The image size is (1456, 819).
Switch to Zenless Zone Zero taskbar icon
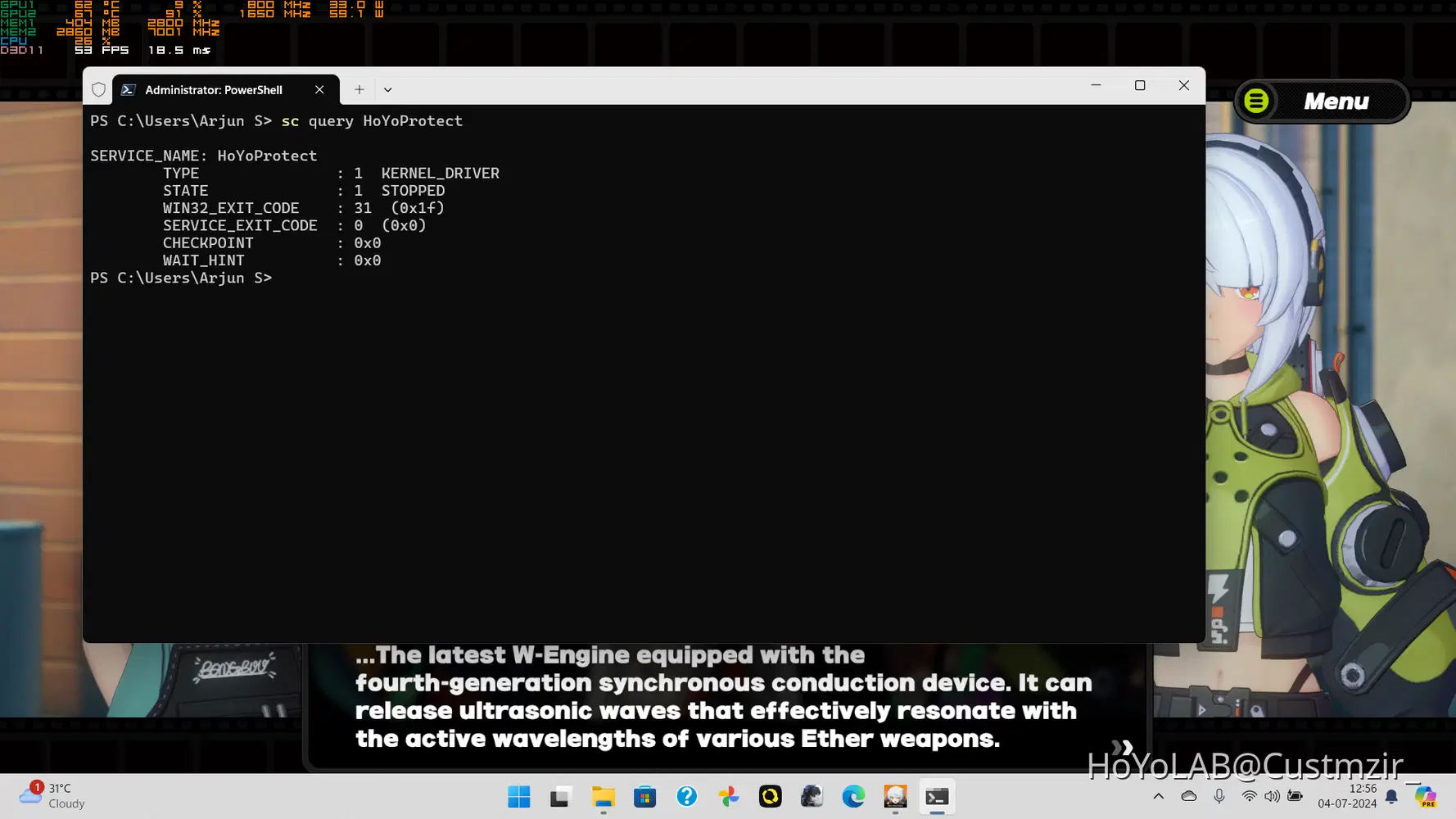[895, 797]
